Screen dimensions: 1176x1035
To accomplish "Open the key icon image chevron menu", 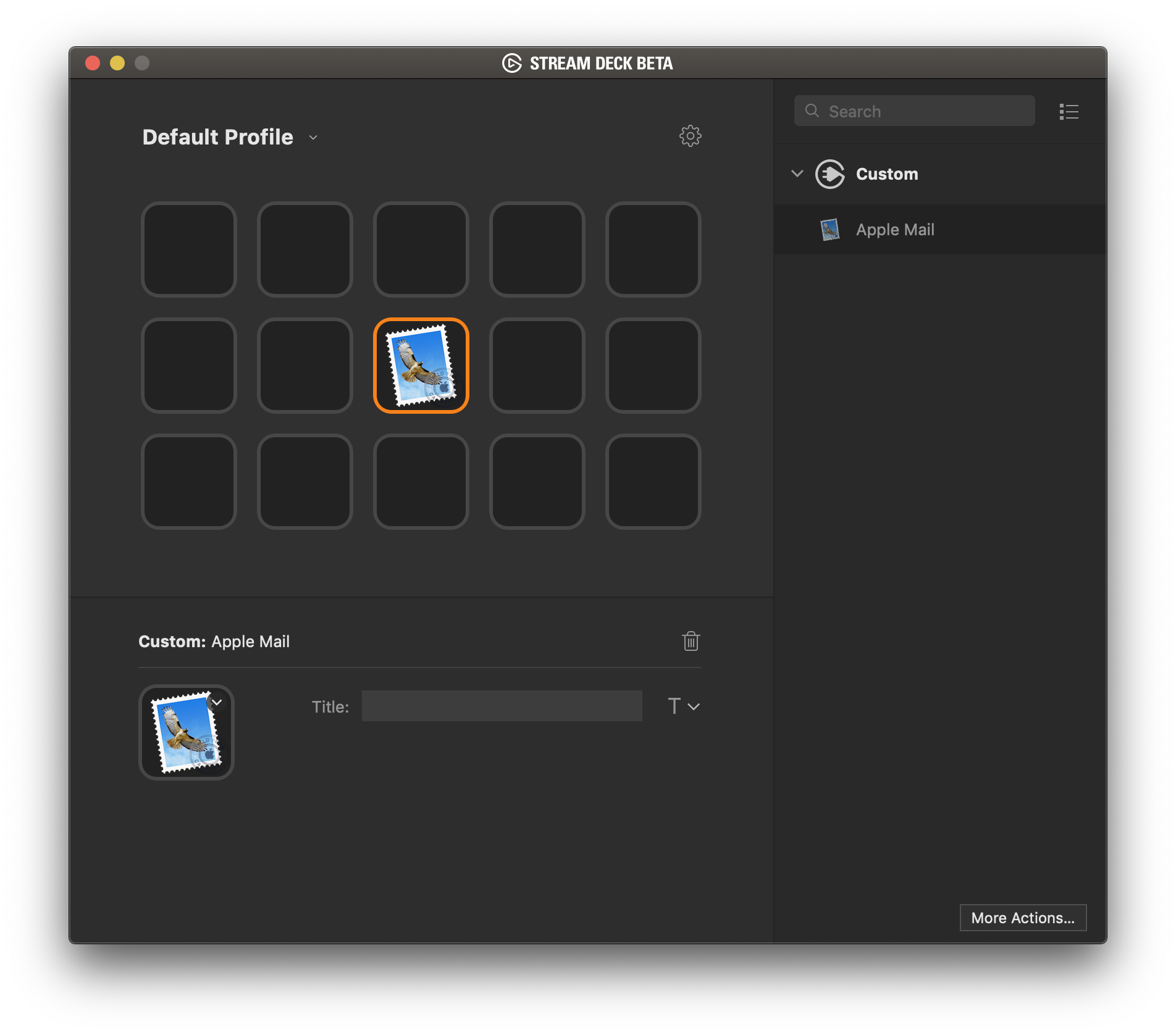I will (x=217, y=702).
